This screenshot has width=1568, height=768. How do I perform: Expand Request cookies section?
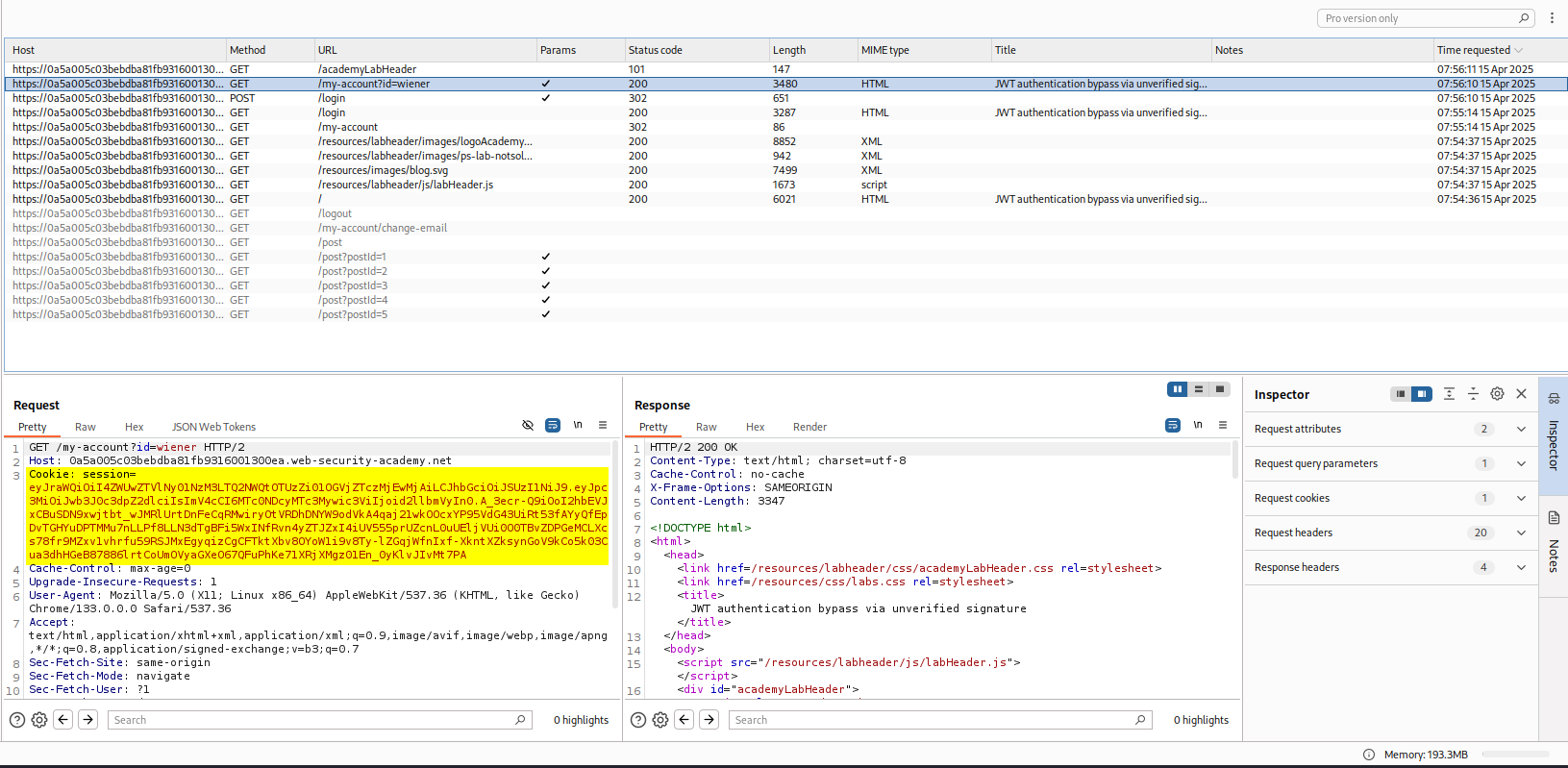1521,498
